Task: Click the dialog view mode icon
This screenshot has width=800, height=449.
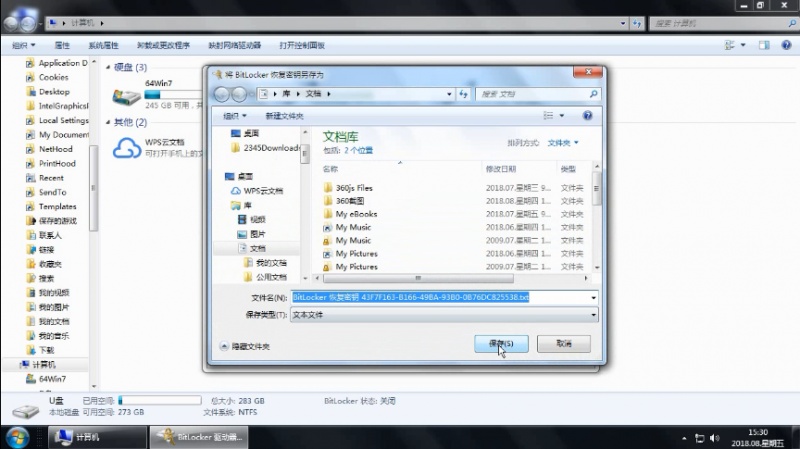Action: point(548,116)
